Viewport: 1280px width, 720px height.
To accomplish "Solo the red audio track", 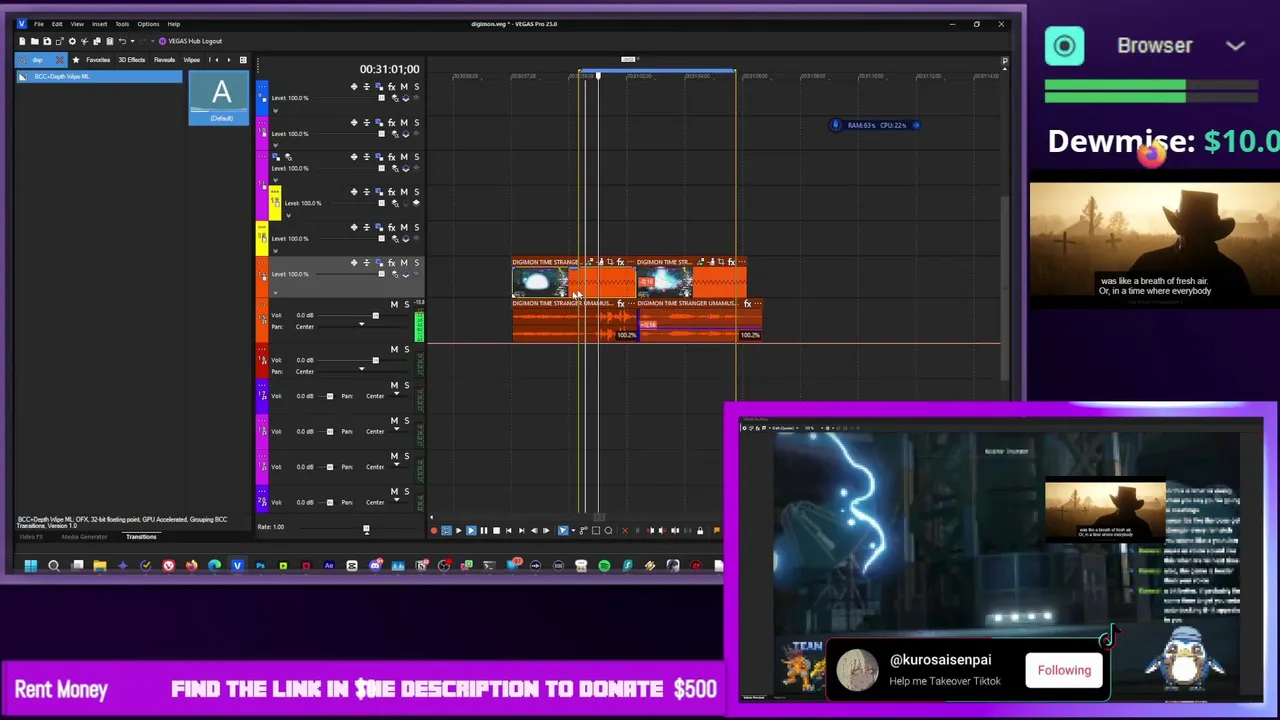I will pos(407,349).
